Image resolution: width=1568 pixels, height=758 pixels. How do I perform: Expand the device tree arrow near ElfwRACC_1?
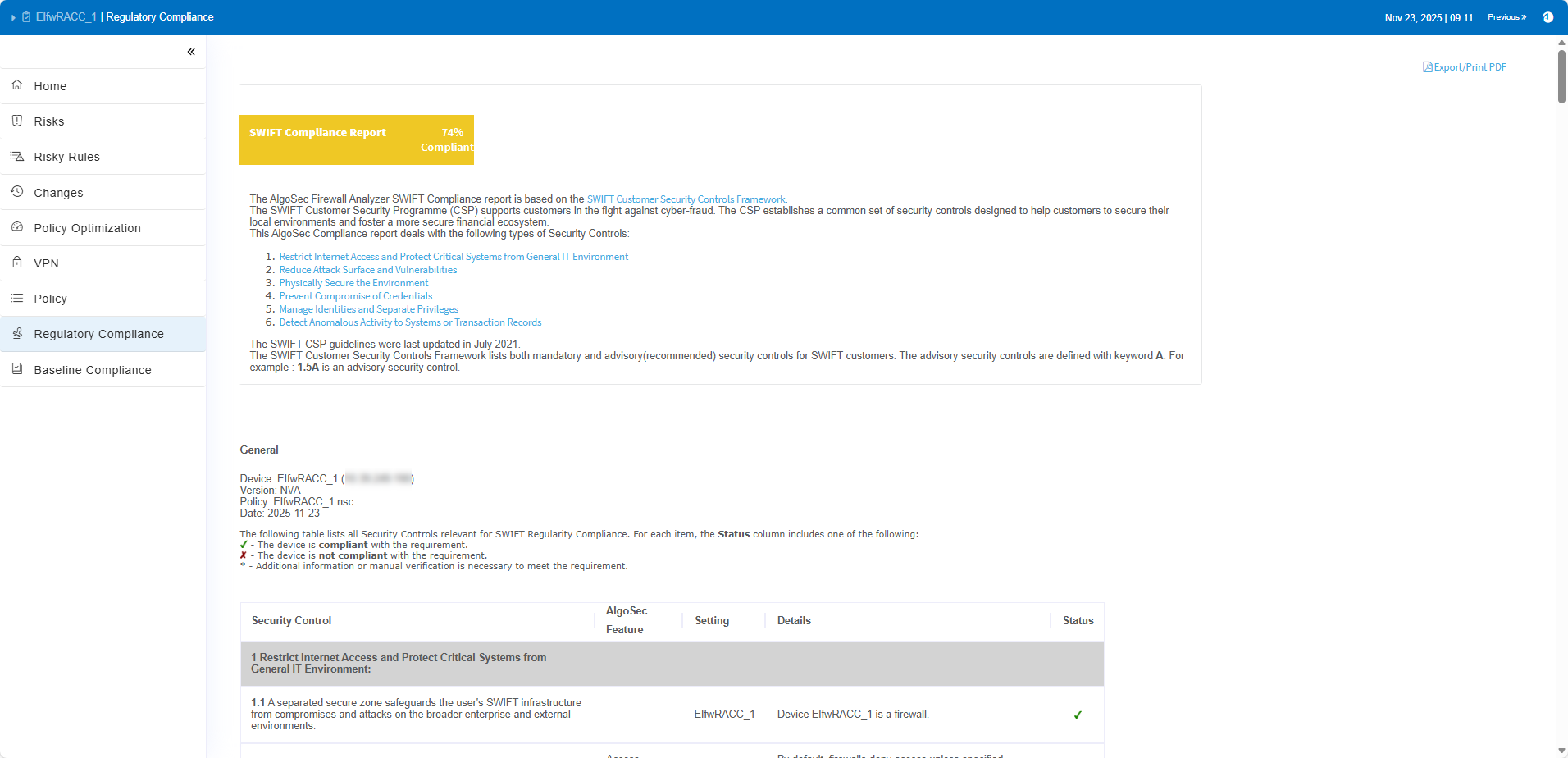[x=13, y=17]
